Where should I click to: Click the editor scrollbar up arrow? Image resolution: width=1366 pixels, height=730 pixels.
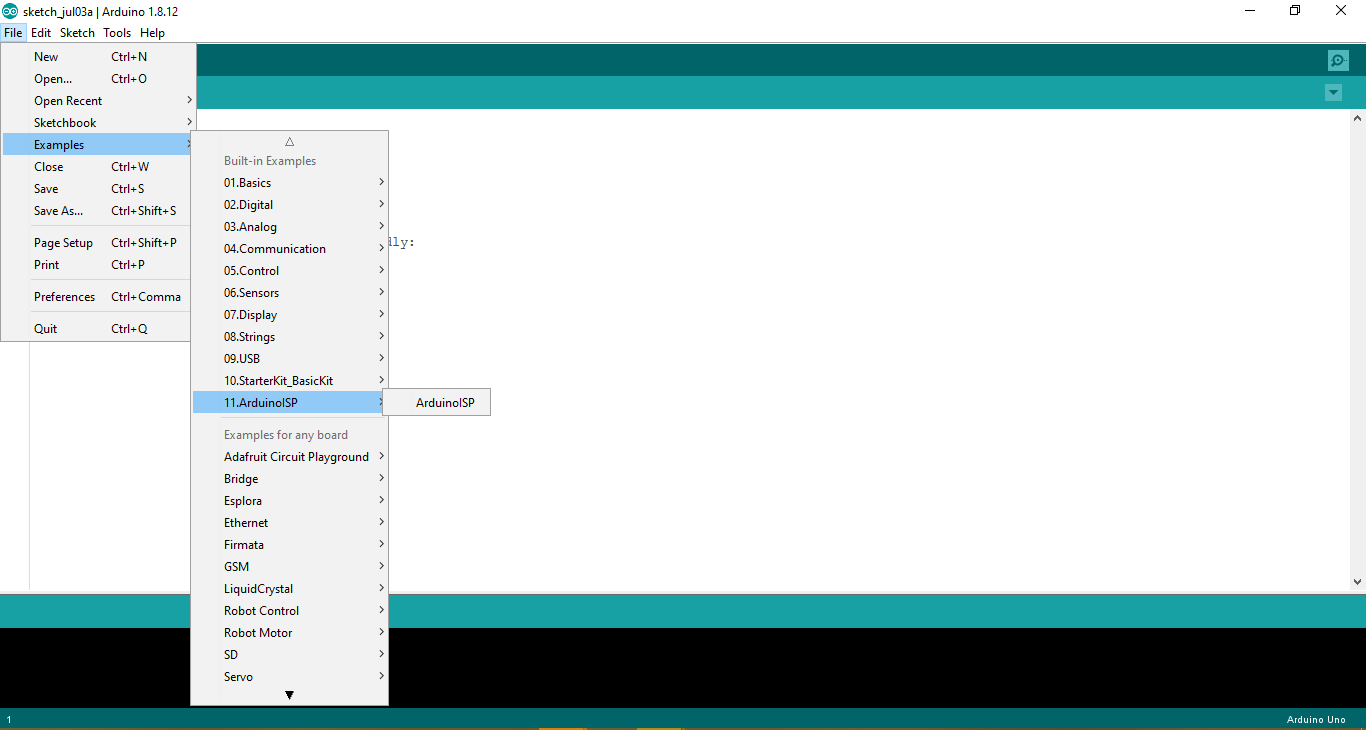coord(1357,120)
